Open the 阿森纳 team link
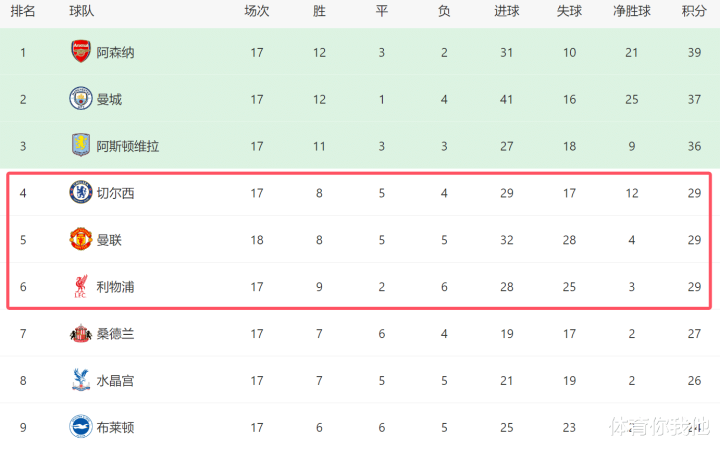Image resolution: width=720 pixels, height=449 pixels. point(115,52)
